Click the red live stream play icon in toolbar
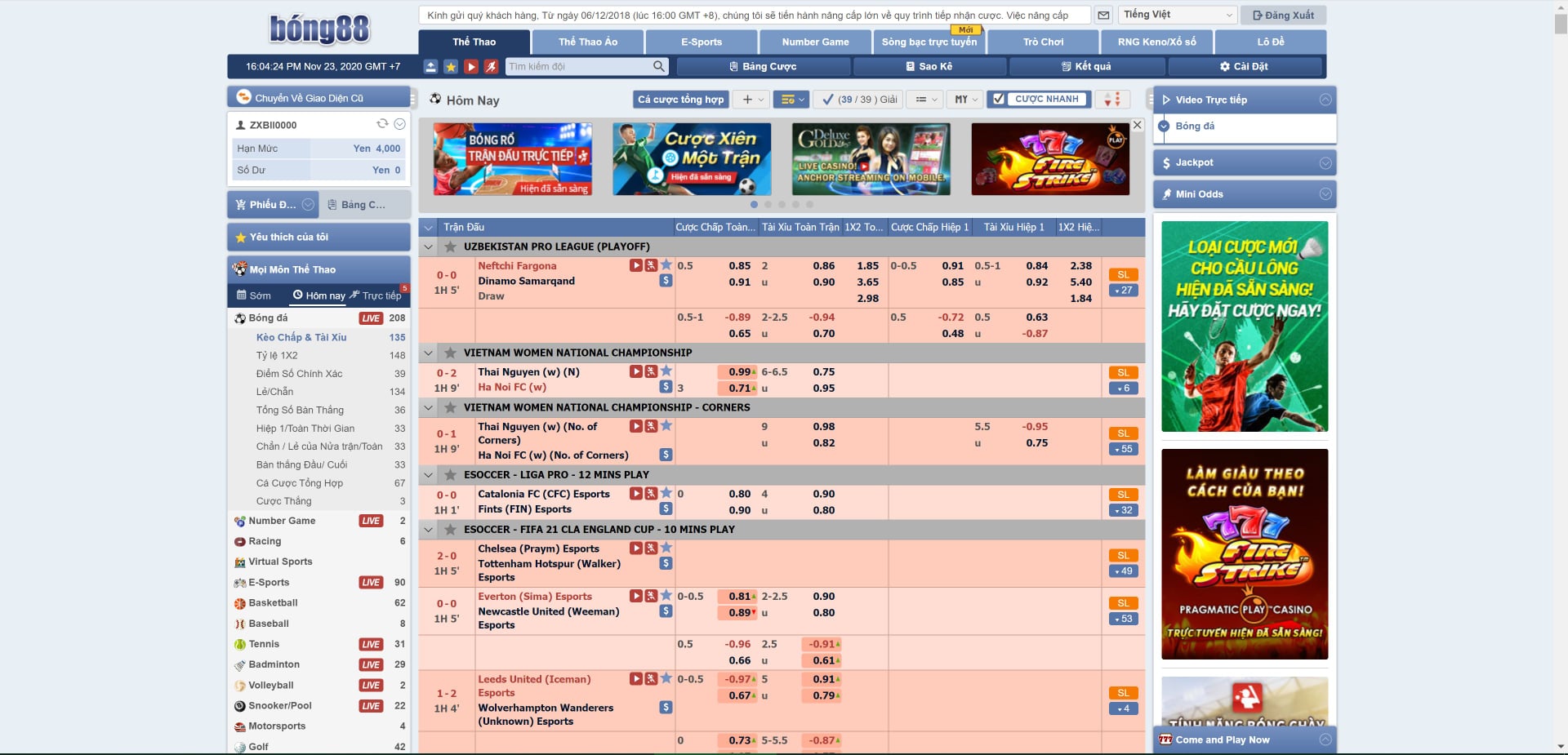The height and width of the screenshot is (755, 1568). click(x=471, y=67)
